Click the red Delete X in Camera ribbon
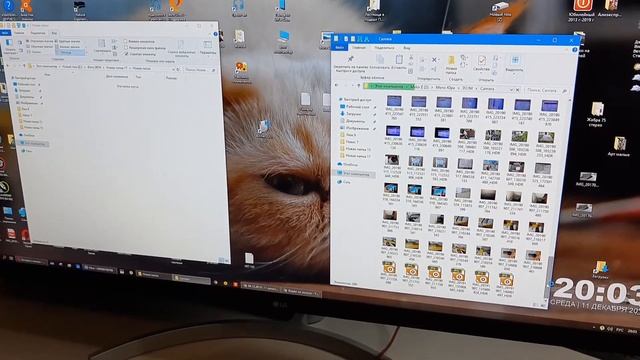Viewport: 640px width, 360px height. (x=434, y=60)
